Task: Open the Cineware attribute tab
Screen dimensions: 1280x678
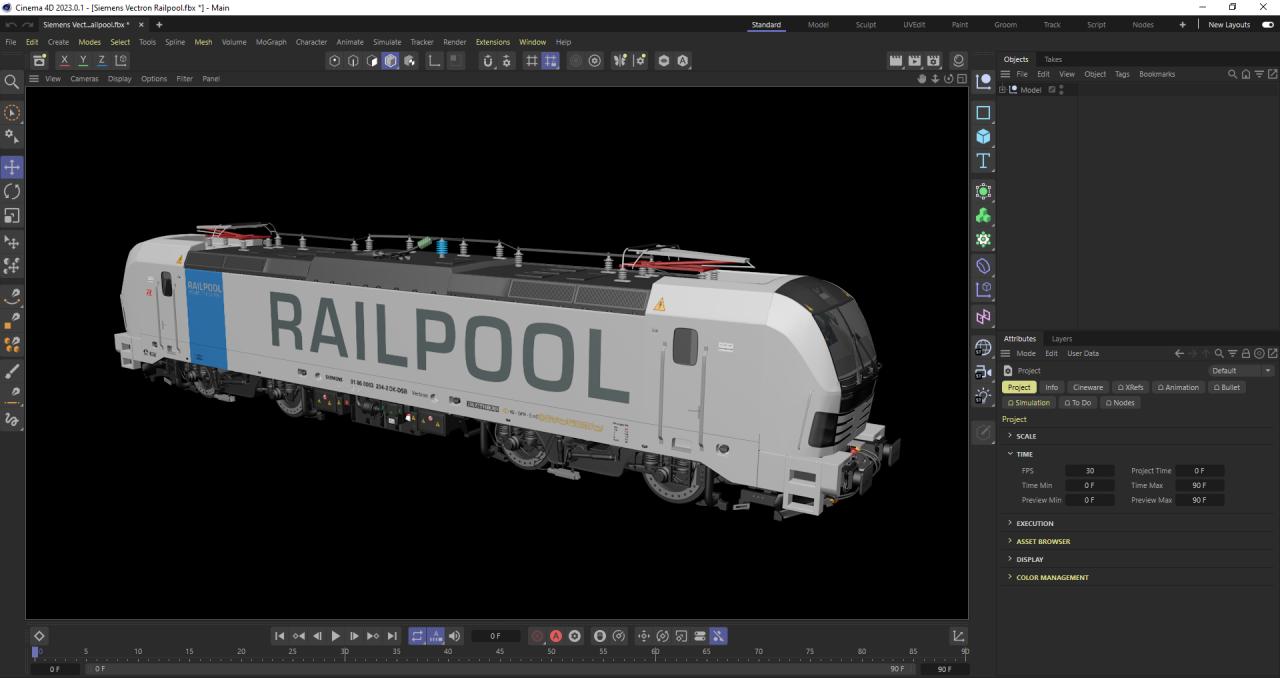Action: pos(1087,387)
